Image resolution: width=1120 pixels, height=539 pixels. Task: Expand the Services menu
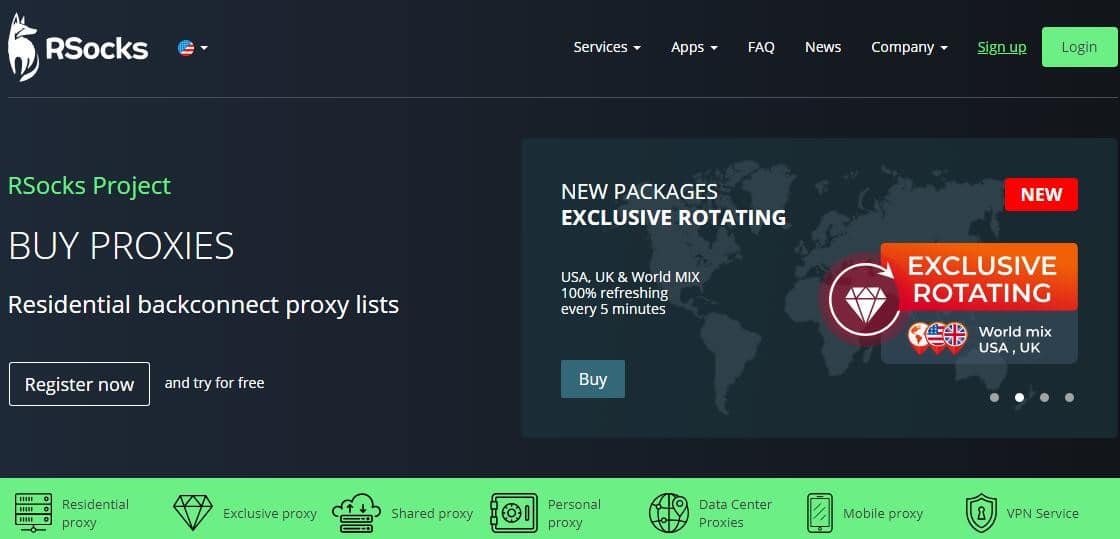click(x=607, y=47)
